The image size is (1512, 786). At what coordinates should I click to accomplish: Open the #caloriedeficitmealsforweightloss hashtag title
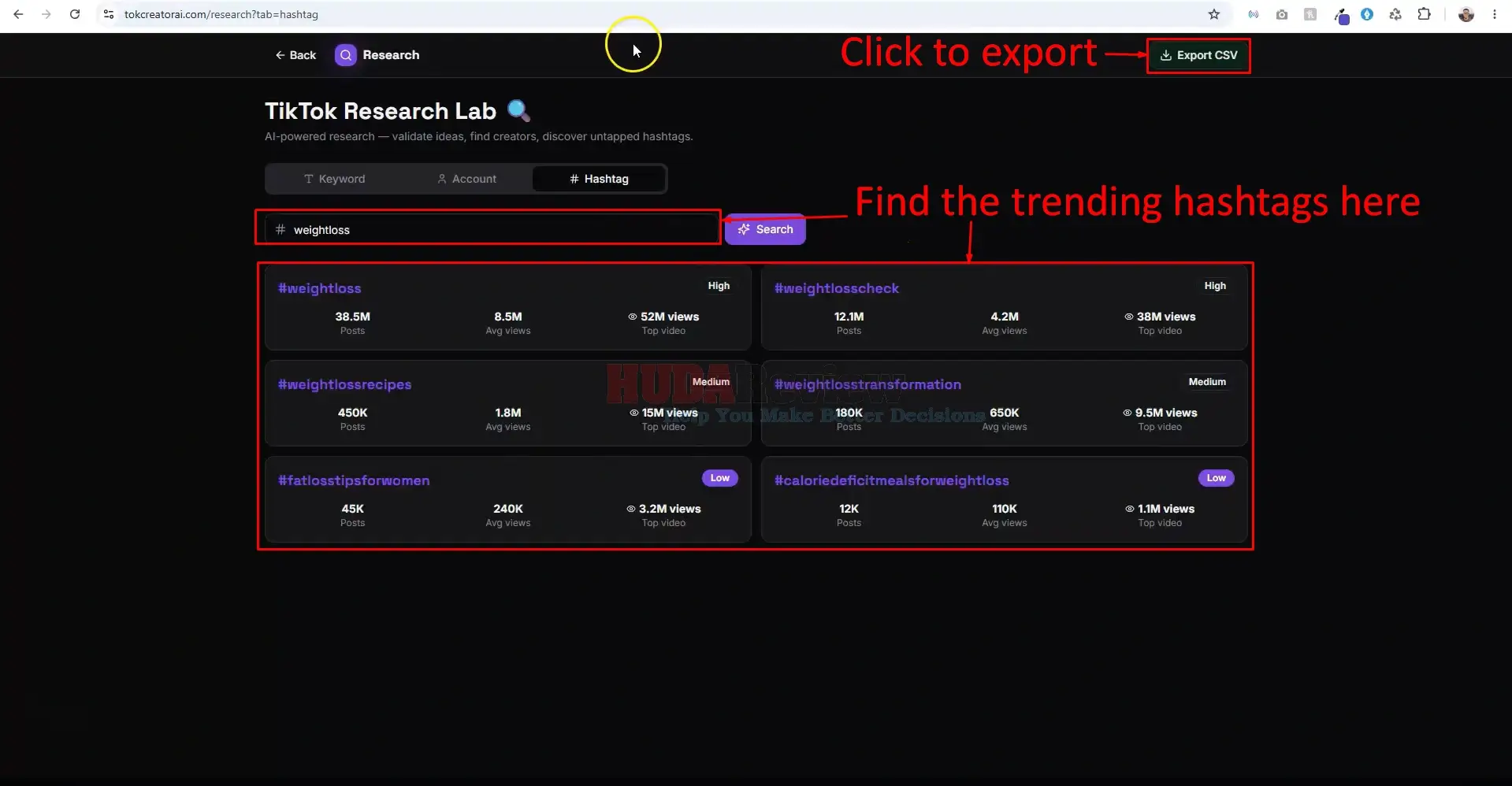click(891, 480)
